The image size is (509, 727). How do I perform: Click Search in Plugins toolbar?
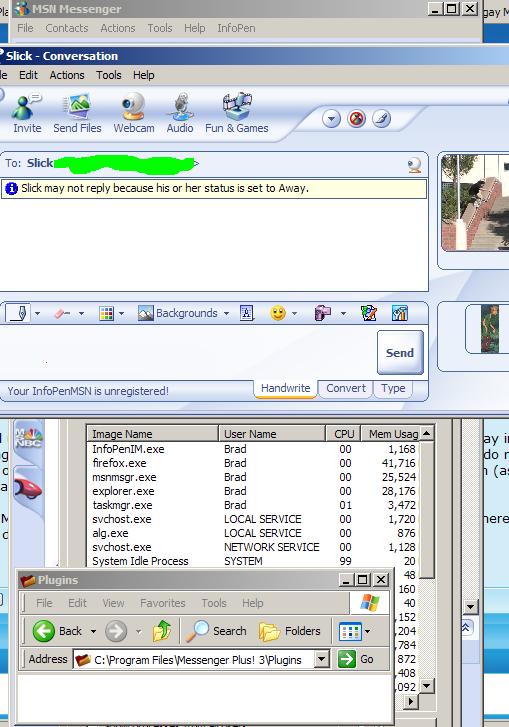pos(216,631)
